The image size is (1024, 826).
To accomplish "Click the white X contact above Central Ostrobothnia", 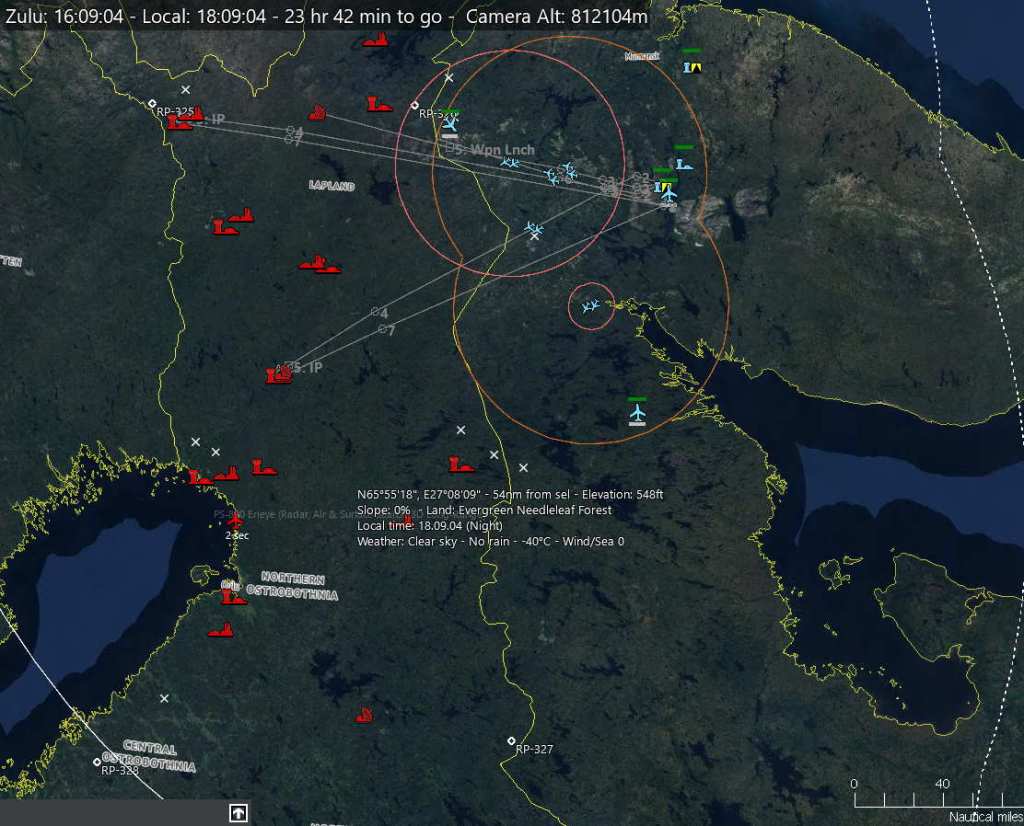I will (x=165, y=699).
